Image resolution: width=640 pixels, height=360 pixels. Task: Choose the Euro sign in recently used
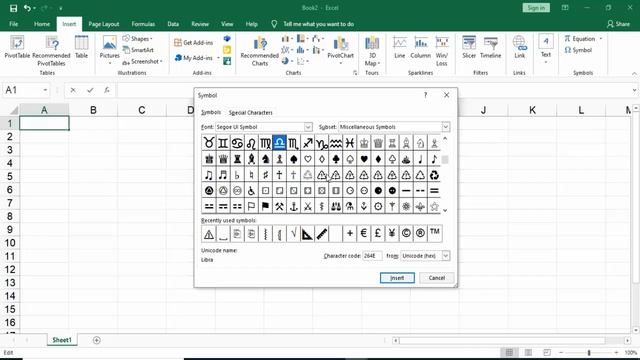pyautogui.click(x=364, y=233)
